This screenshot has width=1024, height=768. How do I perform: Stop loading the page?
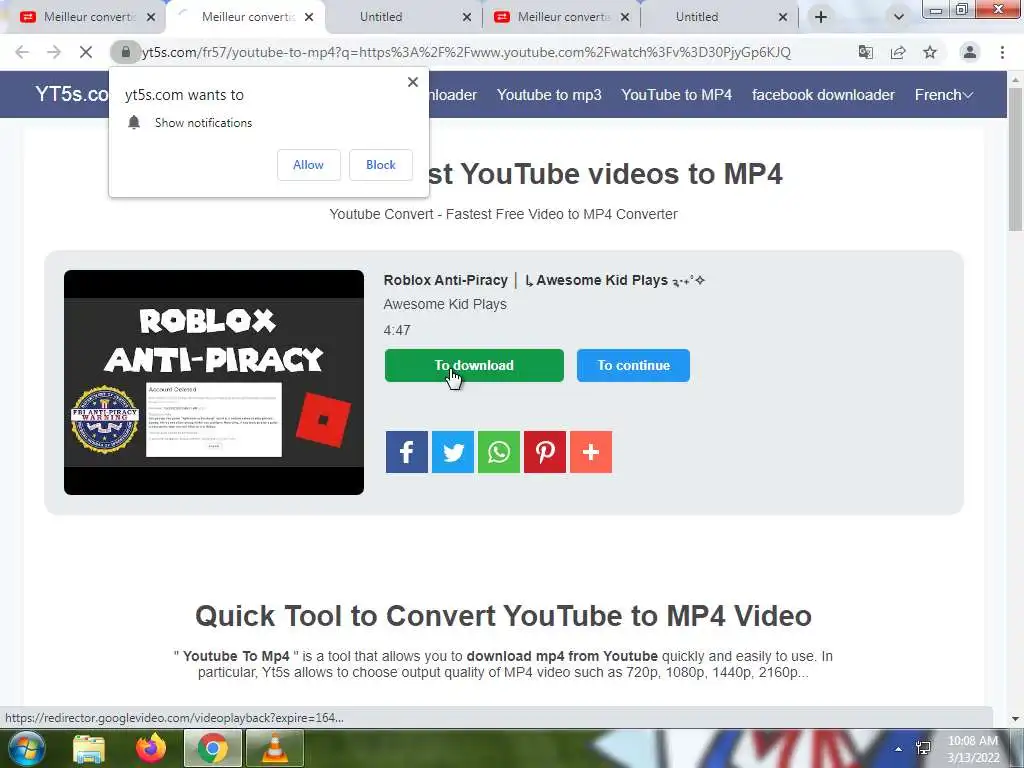coord(86,52)
